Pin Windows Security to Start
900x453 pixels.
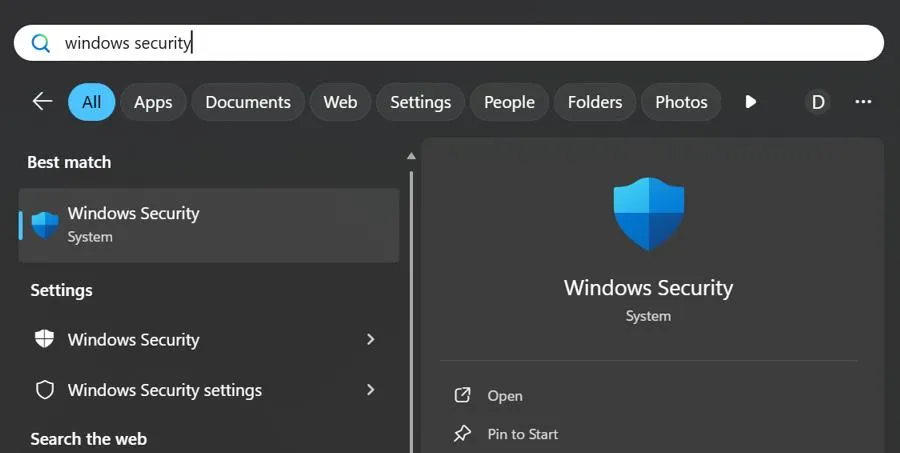[x=522, y=434]
